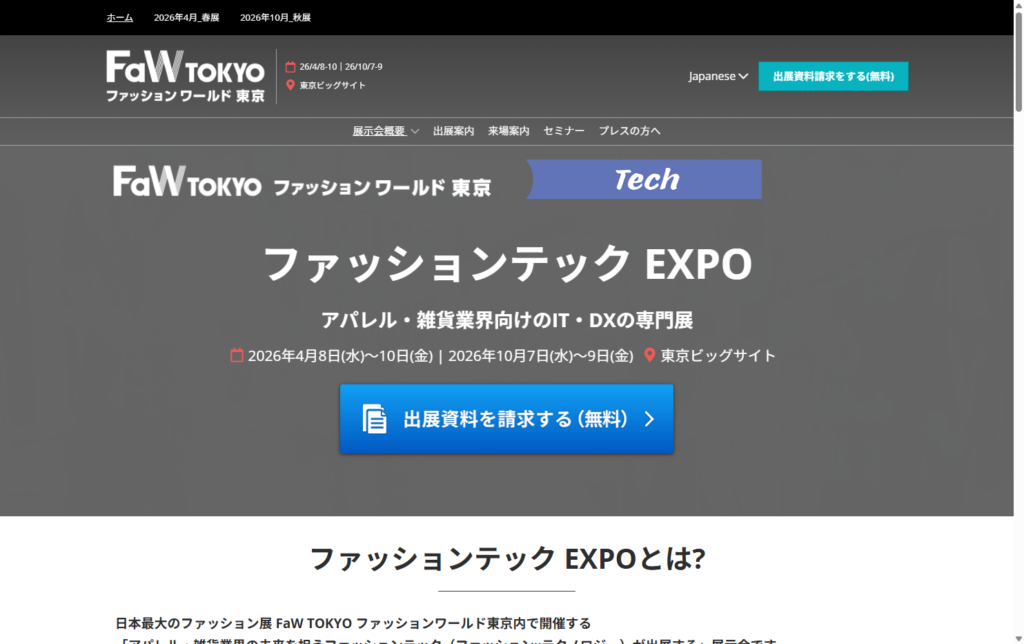Click the red pin icon in hero banner
The image size is (1024, 644).
pos(649,355)
